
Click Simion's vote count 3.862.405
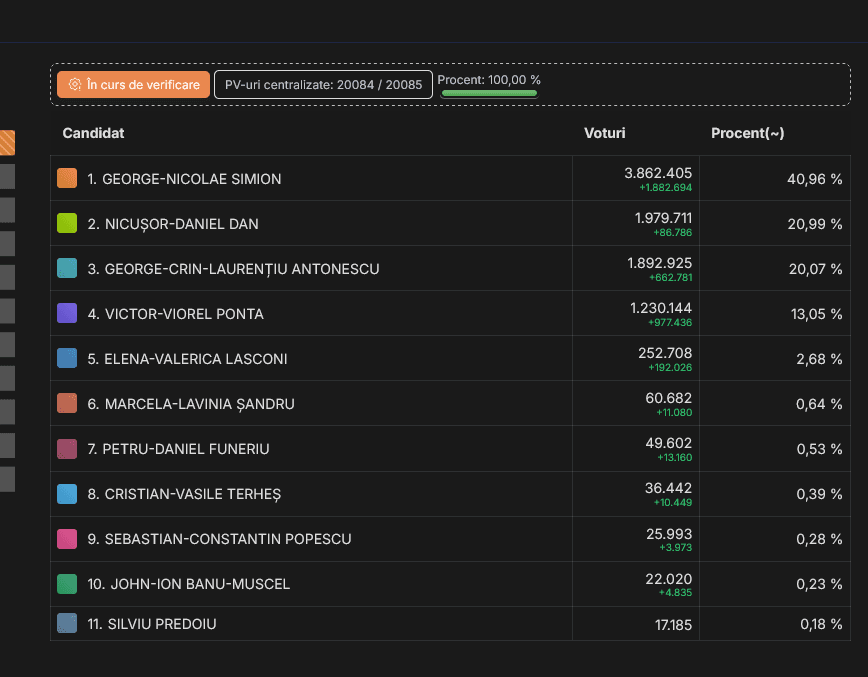click(657, 173)
